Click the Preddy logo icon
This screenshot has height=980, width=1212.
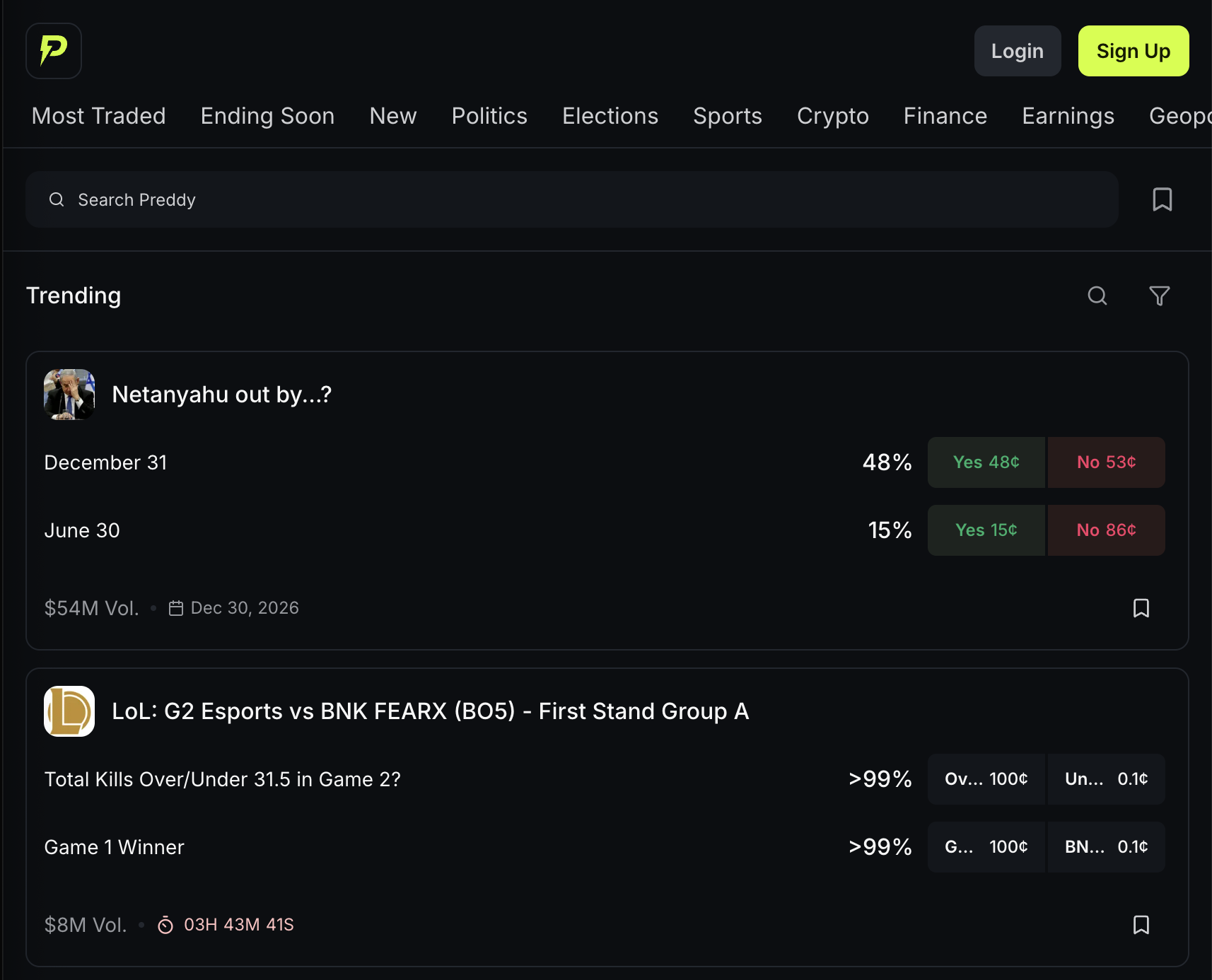tap(54, 51)
